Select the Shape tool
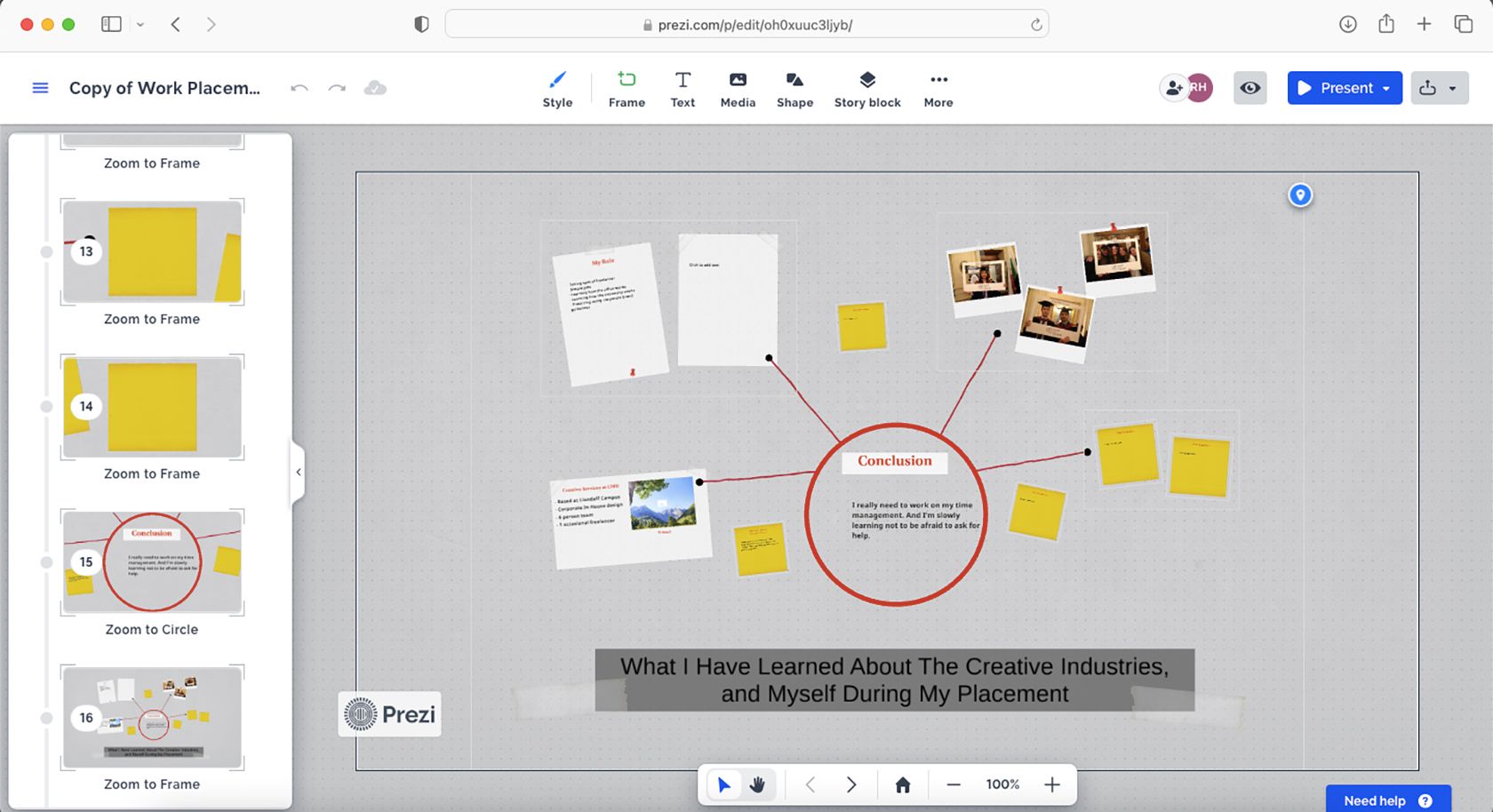Image resolution: width=1493 pixels, height=812 pixels. pyautogui.click(x=794, y=88)
